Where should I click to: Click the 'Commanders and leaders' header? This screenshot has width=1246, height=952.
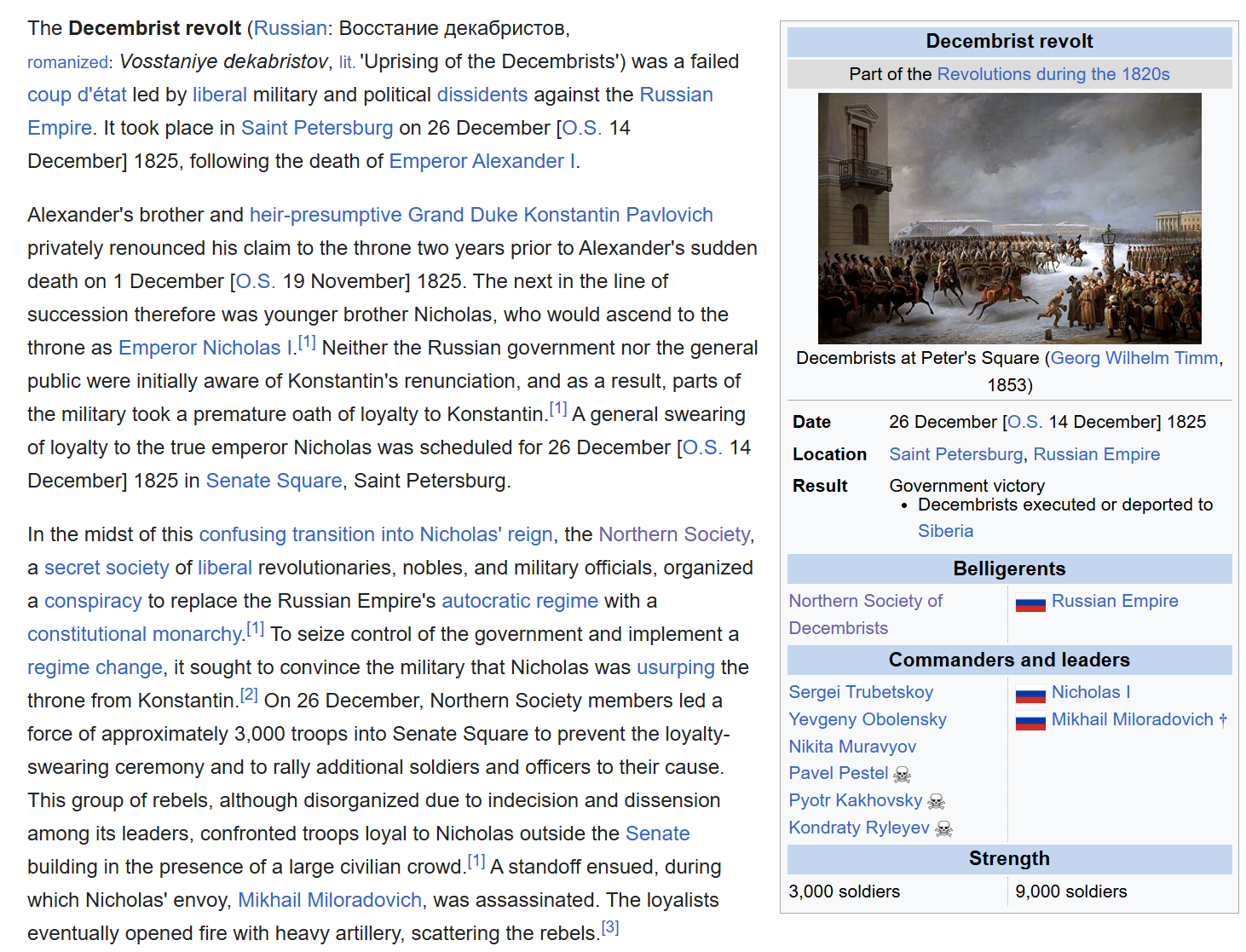point(1010,661)
